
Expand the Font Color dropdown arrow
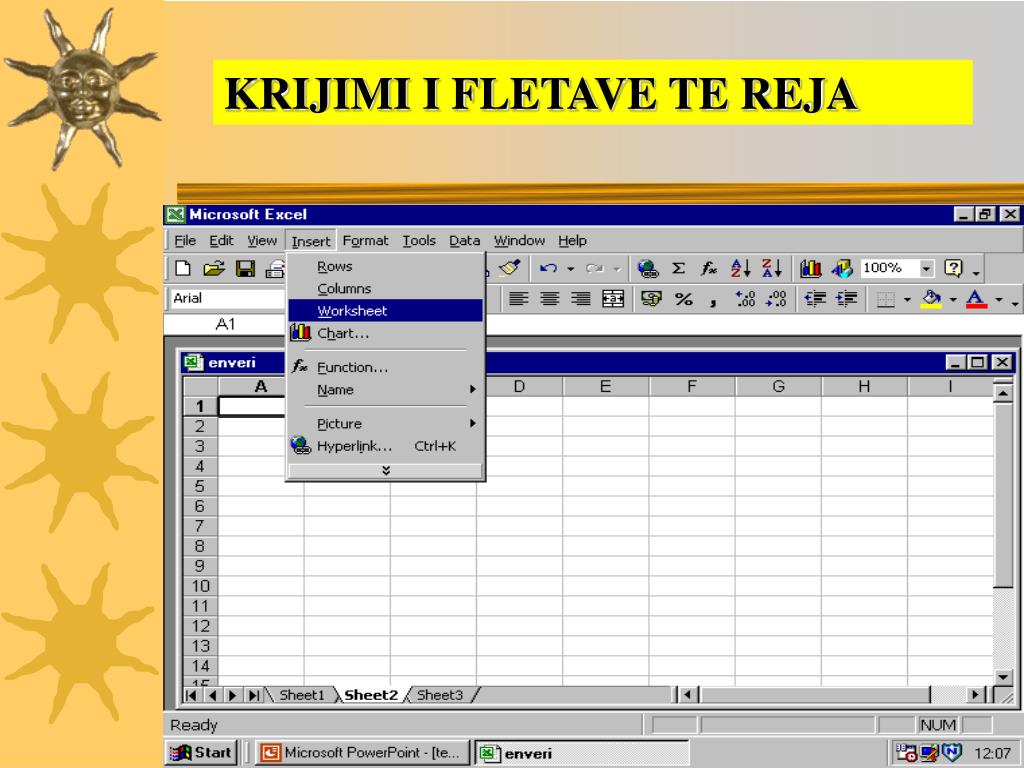coord(999,300)
